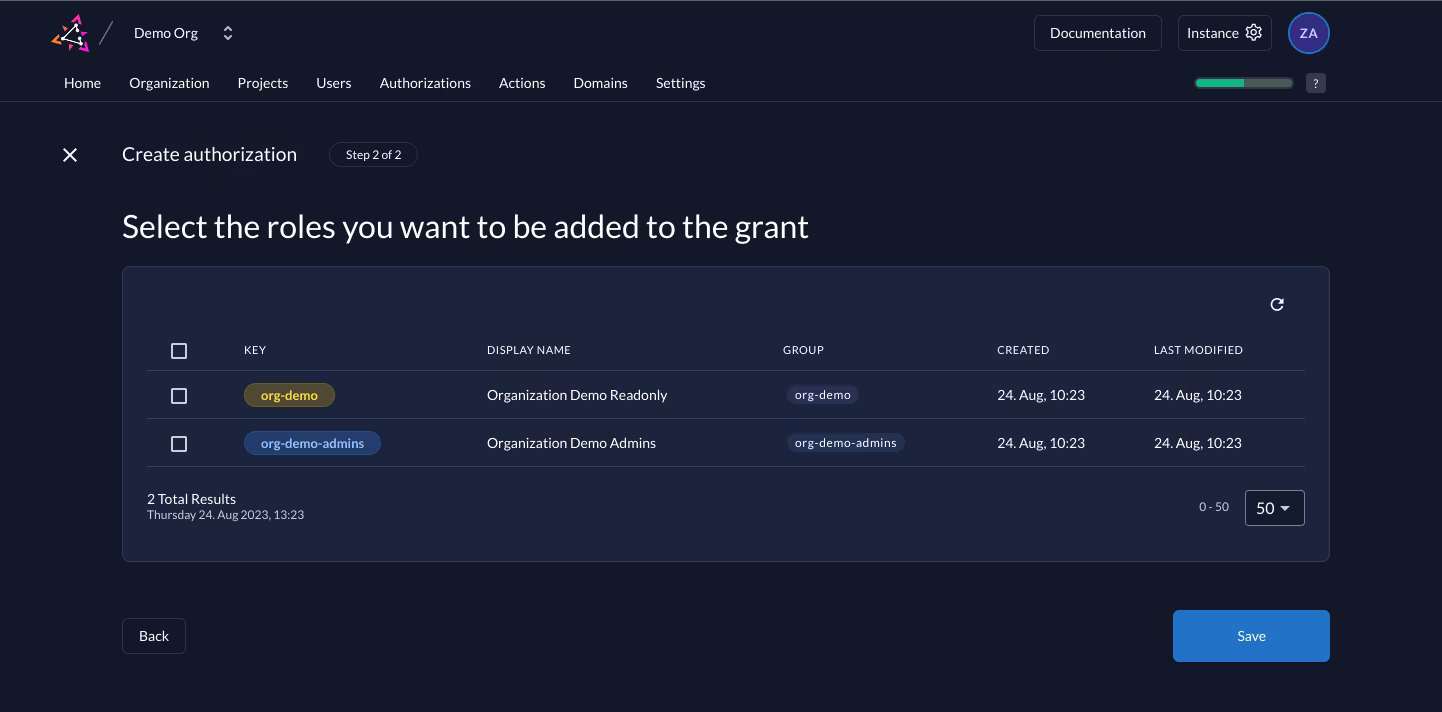Refresh the roles list
Viewport: 1442px width, 712px height.
[x=1277, y=304]
